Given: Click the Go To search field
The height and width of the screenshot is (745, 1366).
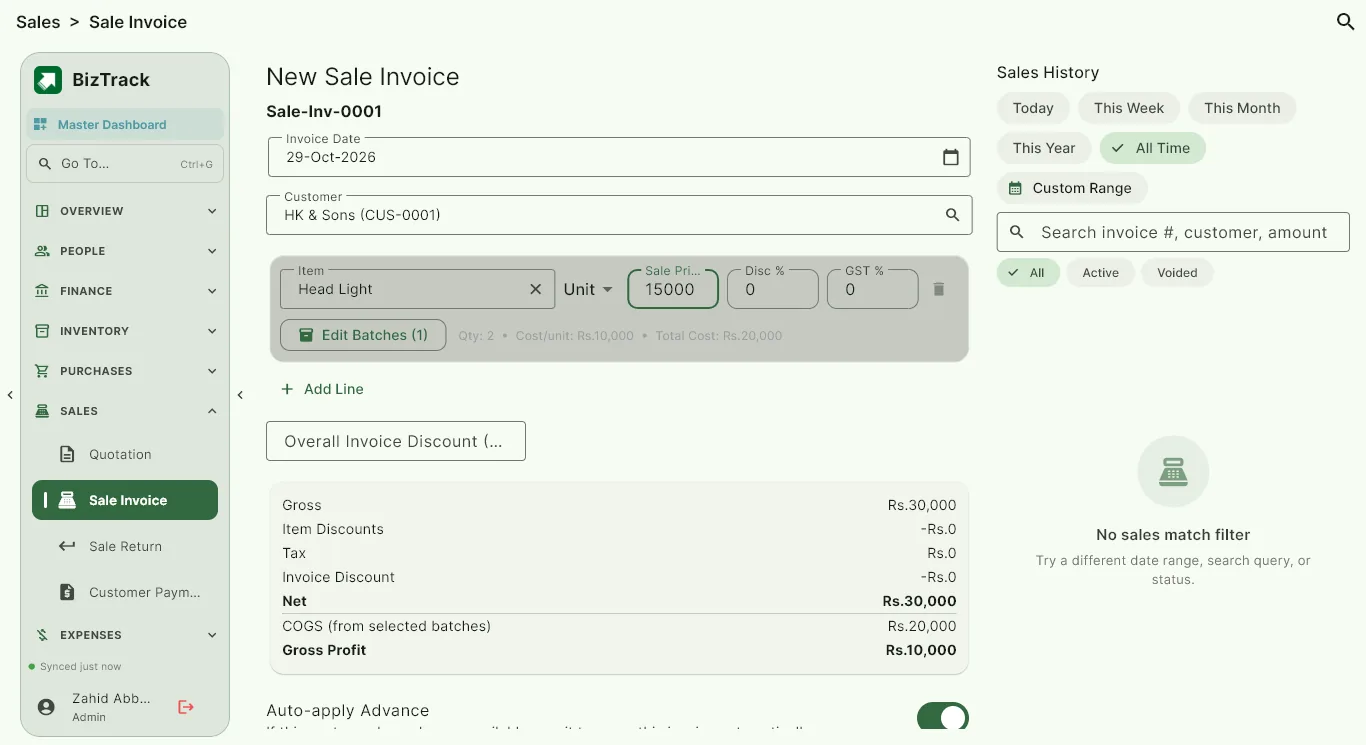Looking at the screenshot, I should pos(125,164).
